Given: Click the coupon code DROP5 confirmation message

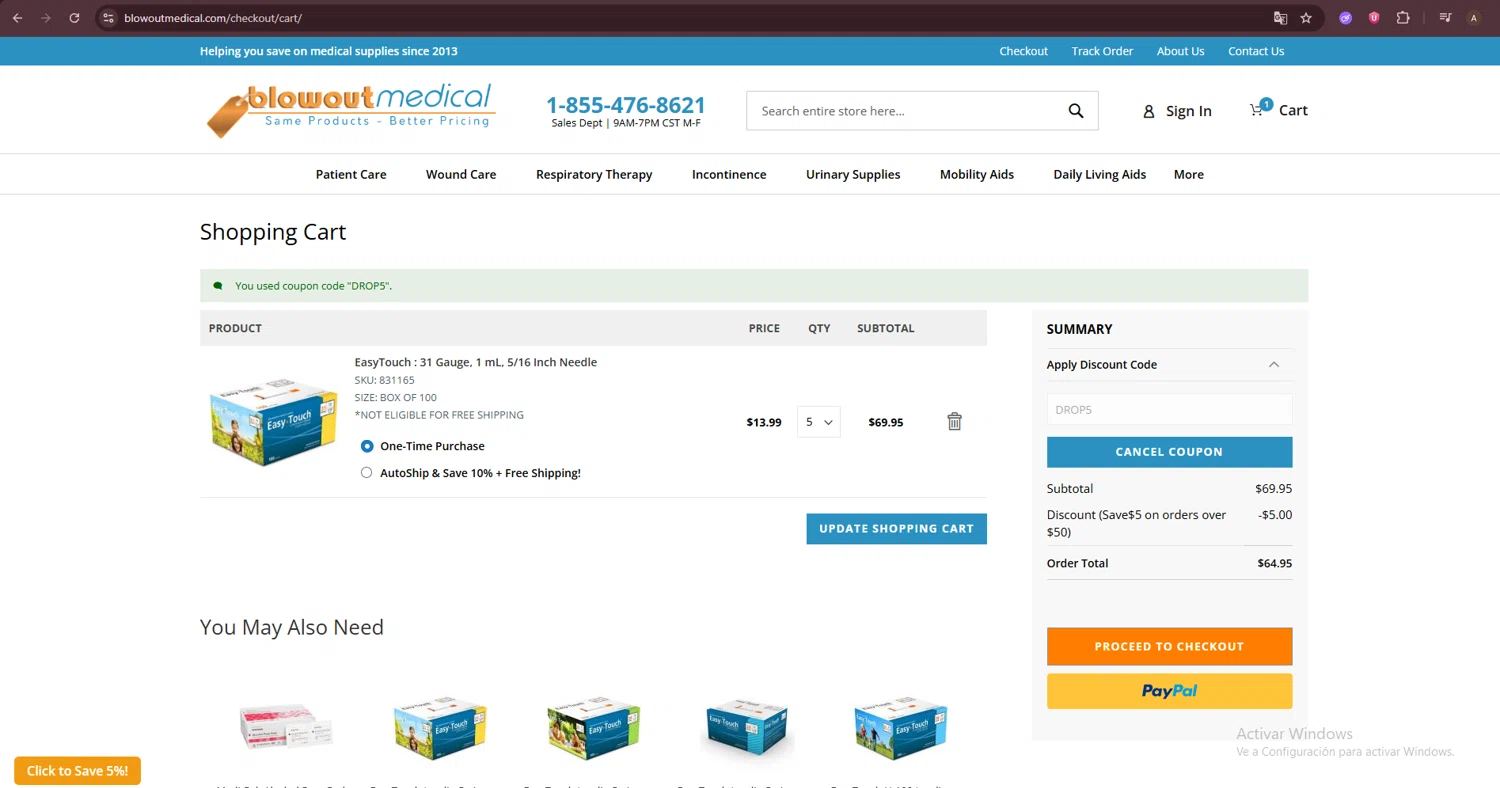Looking at the screenshot, I should point(313,286).
